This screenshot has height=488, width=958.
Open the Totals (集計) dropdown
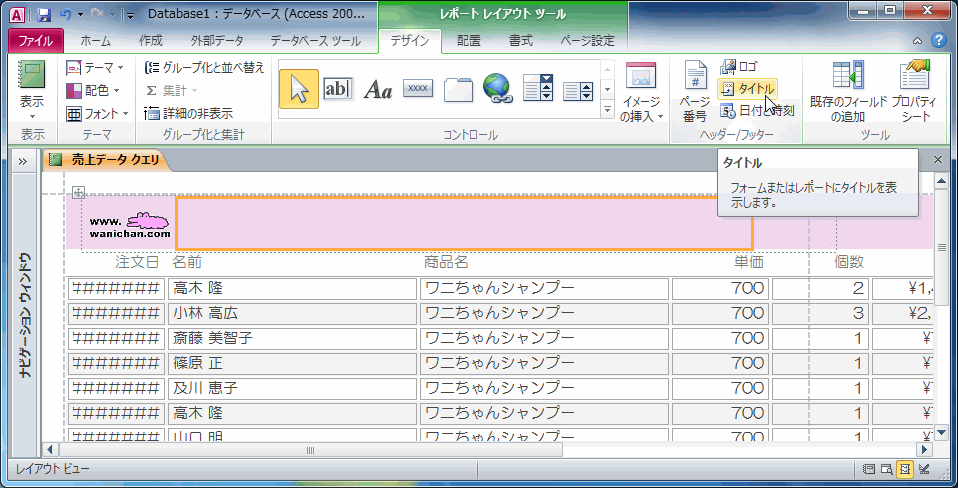(x=172, y=90)
